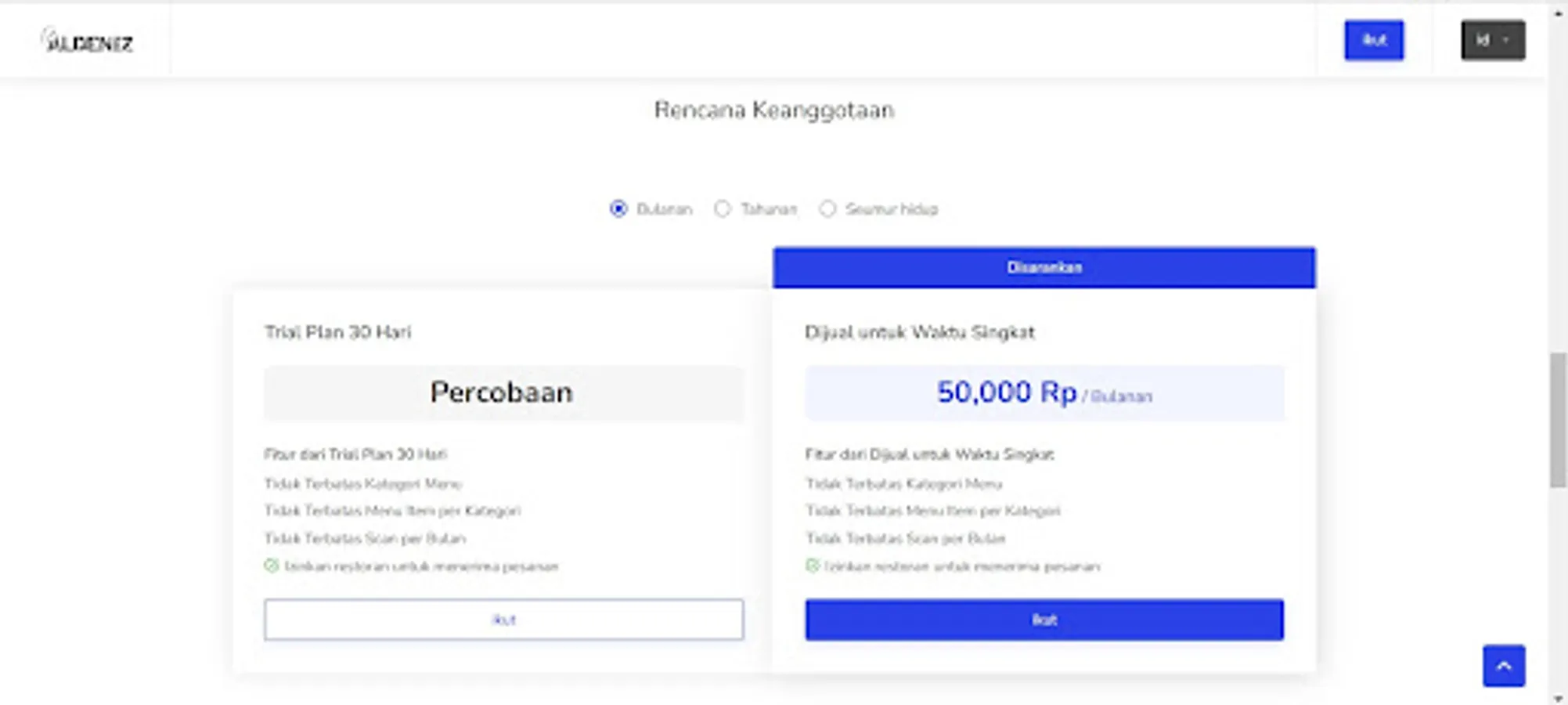Viewport: 1568px width, 705px height.
Task: Choose the Tahunan billing radio button
Action: 723,209
